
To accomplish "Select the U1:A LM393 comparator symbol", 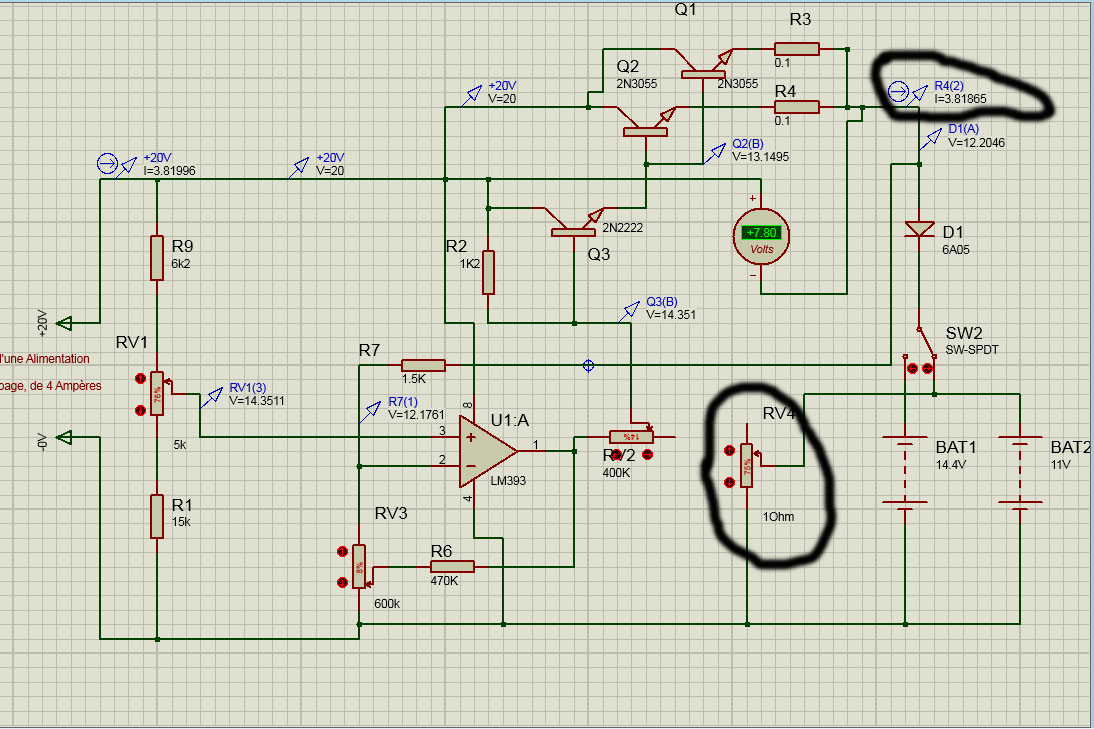I will [x=488, y=451].
